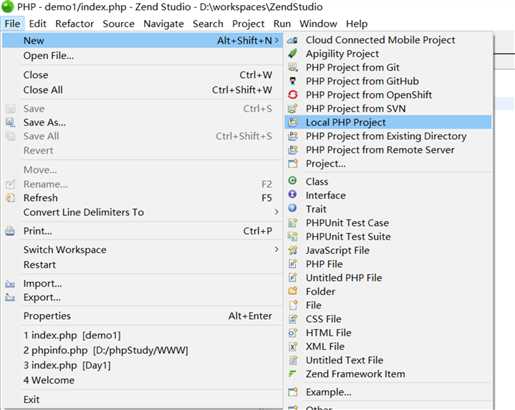Viewport: 515px width, 410px height.
Task: Open recent item 4 Welcome
Action: 143,380
